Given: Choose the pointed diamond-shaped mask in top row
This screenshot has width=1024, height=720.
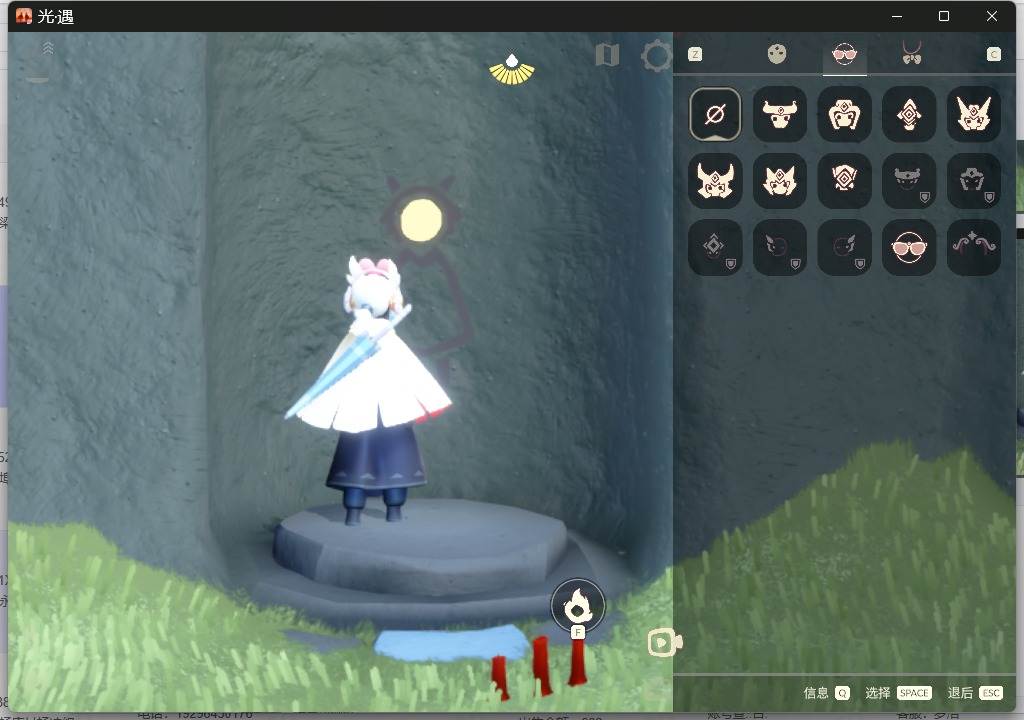Looking at the screenshot, I should (909, 114).
